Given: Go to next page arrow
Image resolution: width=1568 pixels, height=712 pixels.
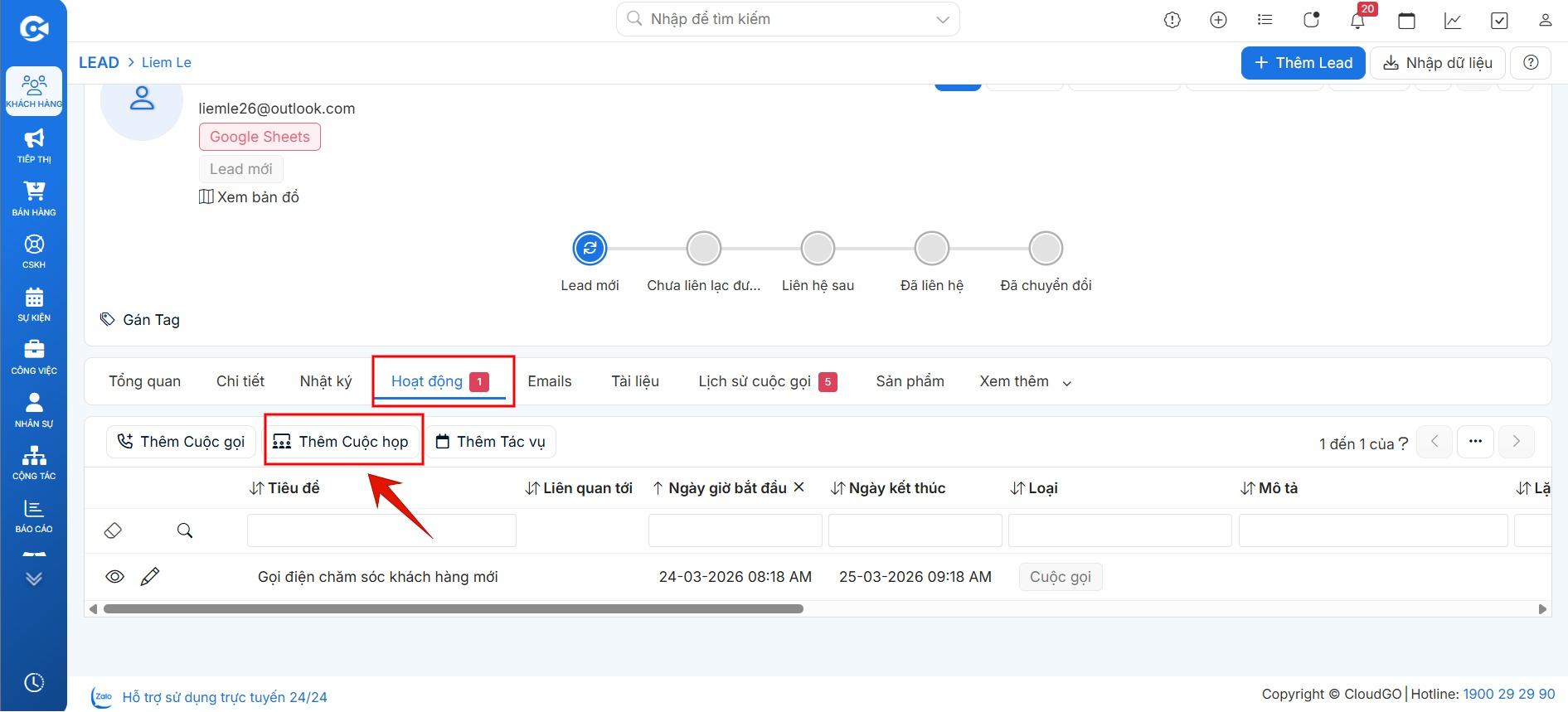Looking at the screenshot, I should pos(1517,442).
